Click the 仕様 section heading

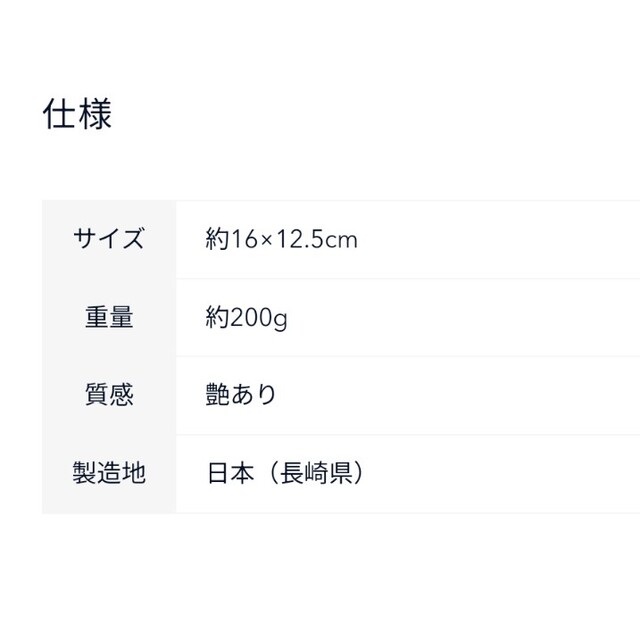coord(77,114)
